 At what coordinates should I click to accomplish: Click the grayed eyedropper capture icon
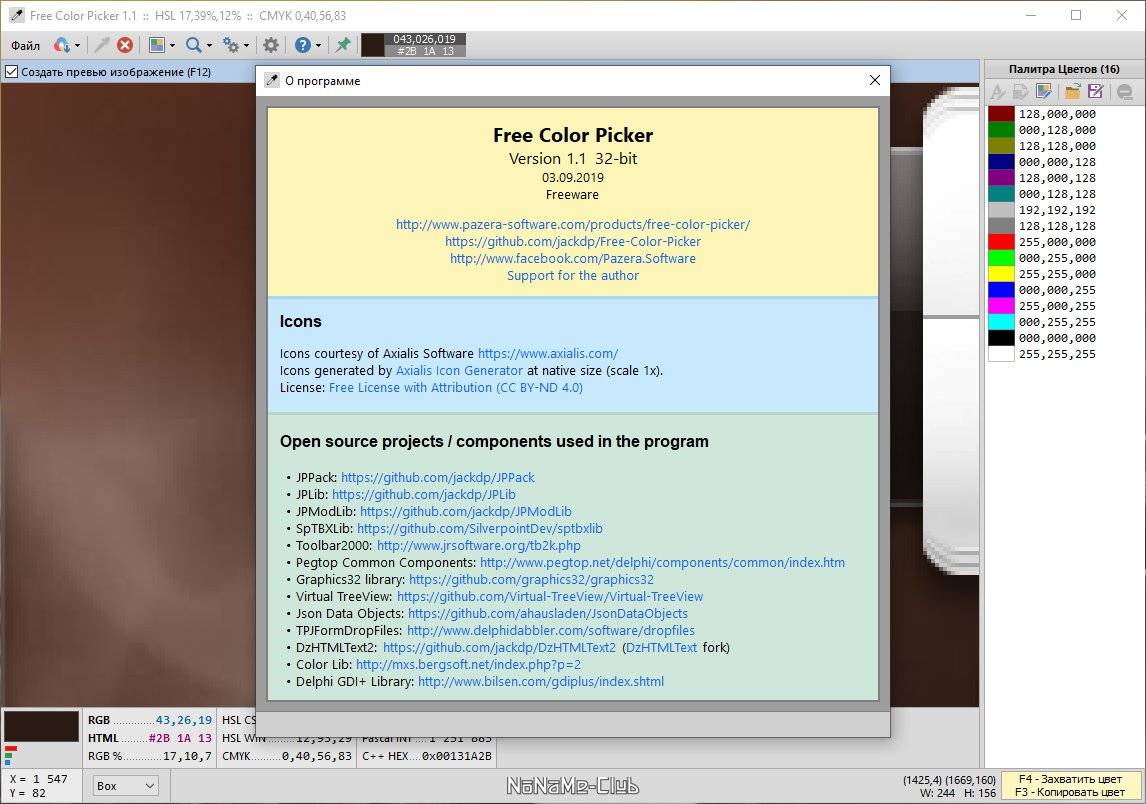tap(102, 45)
